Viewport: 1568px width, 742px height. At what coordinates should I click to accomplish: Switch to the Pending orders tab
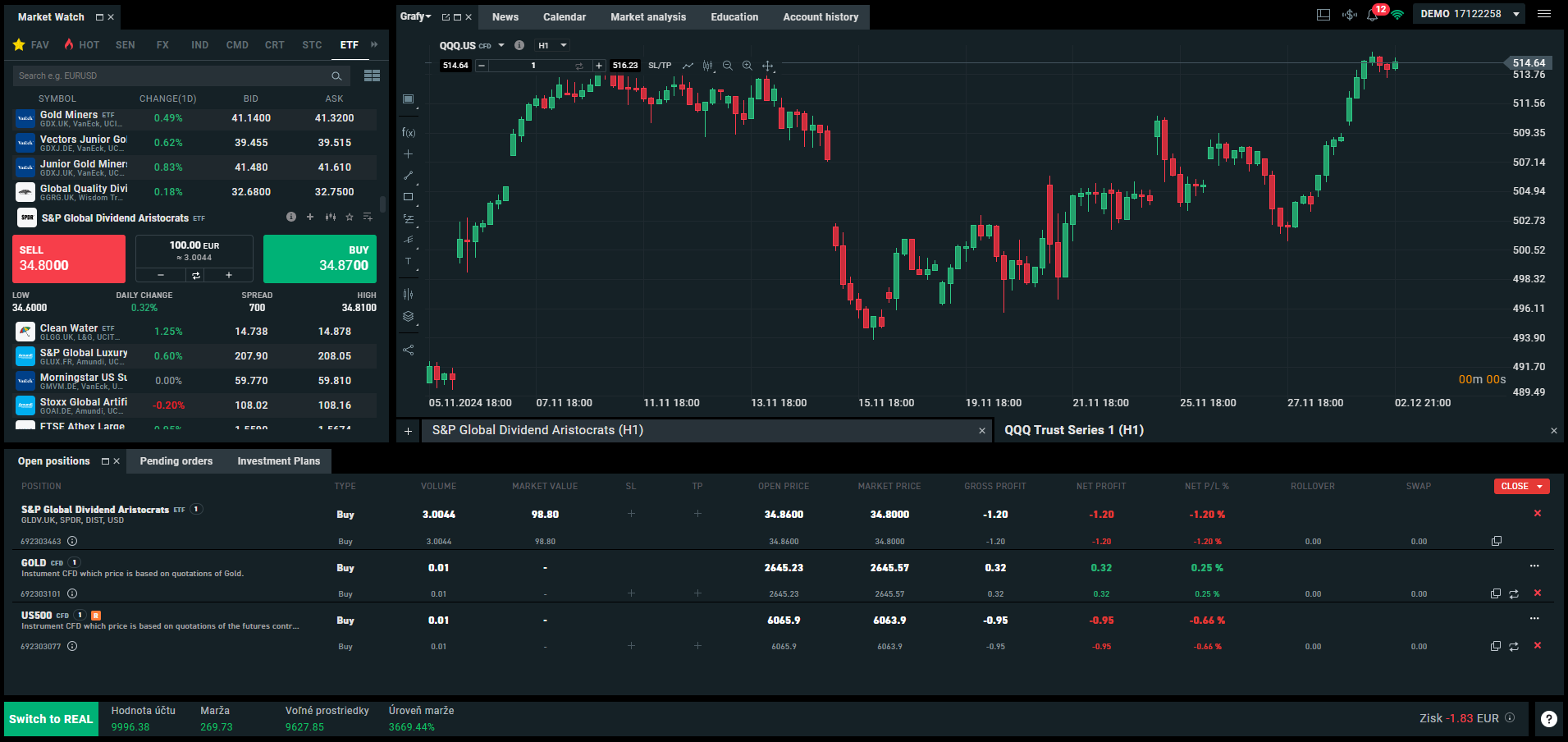[176, 461]
